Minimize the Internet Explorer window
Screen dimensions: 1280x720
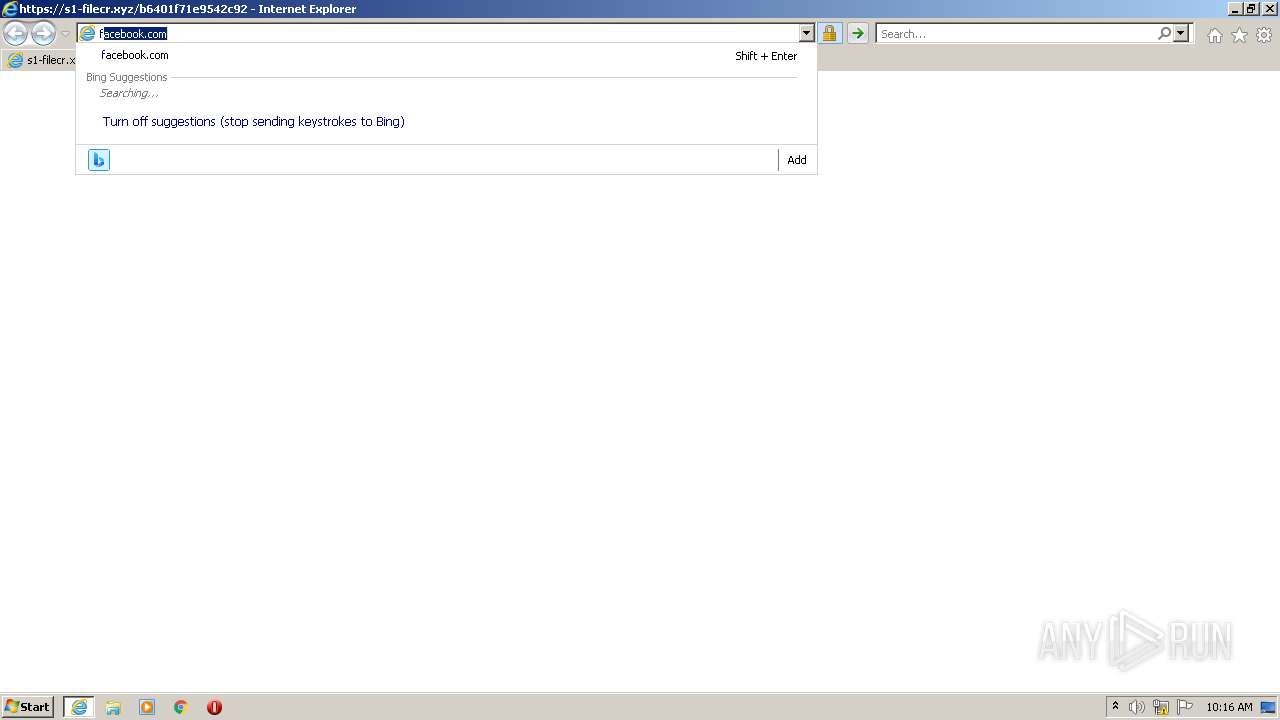[x=1235, y=9]
